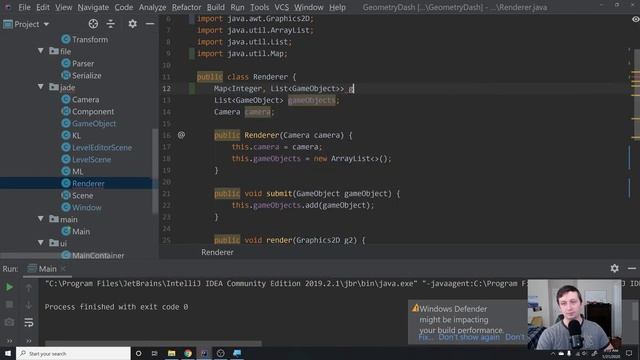
Task: Open Run panel settings gear
Action: 614,268
